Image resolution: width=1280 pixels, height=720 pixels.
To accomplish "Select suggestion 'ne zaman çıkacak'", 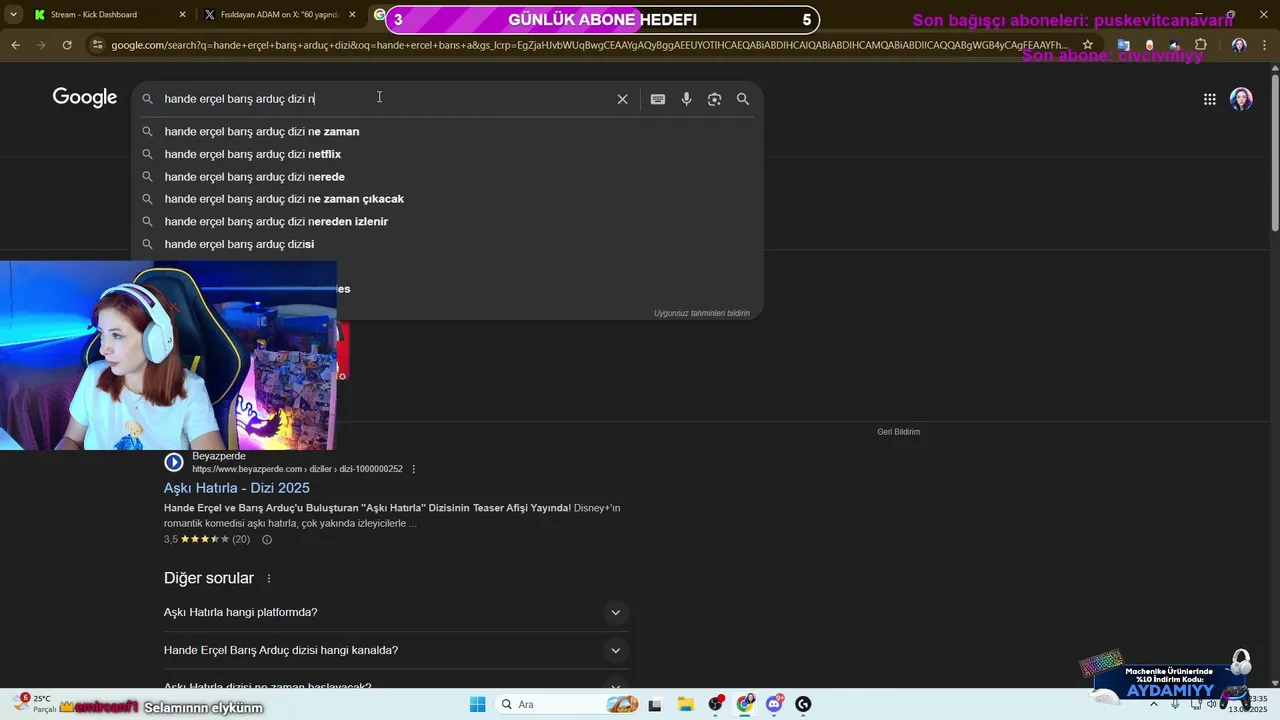I will tap(447, 199).
